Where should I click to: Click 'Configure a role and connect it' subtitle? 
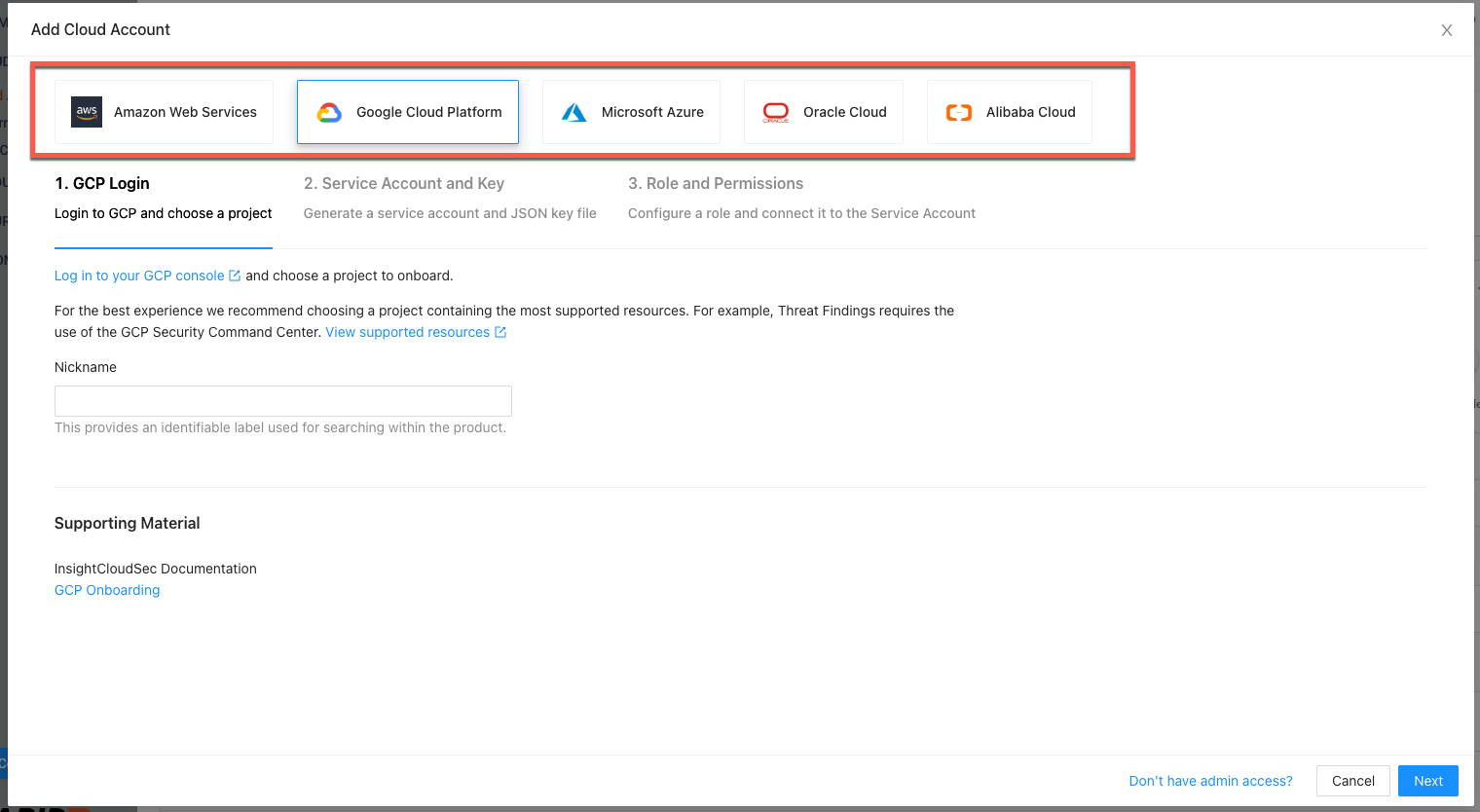click(801, 213)
